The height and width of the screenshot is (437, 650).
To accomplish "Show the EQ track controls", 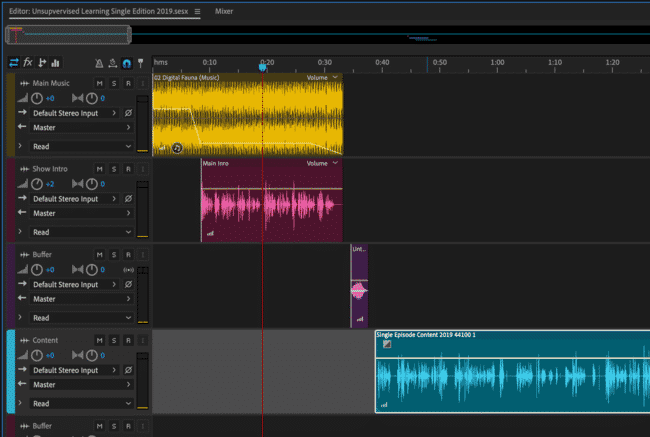I will [55, 63].
